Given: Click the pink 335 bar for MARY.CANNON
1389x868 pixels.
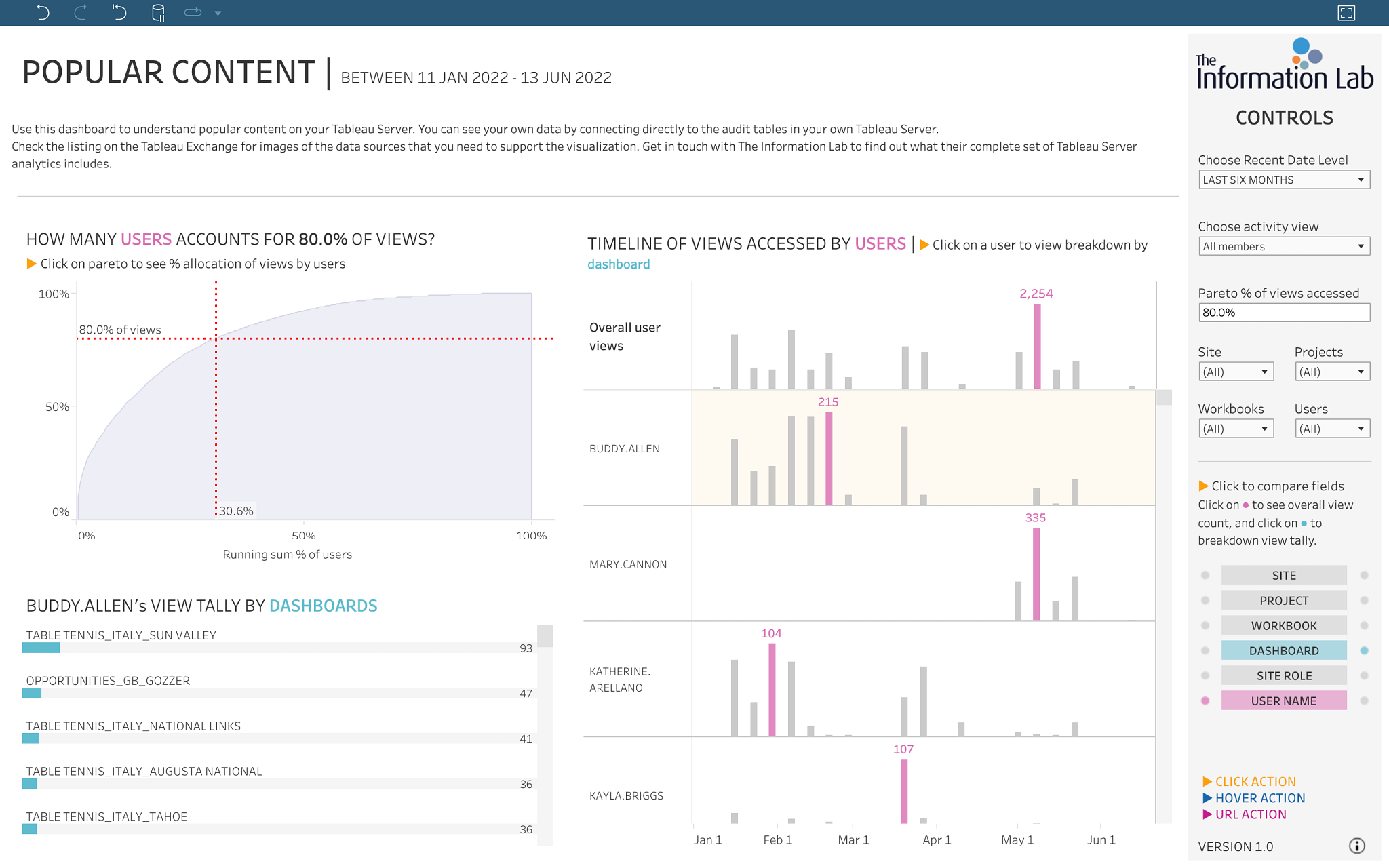Looking at the screenshot, I should pos(1036,574).
